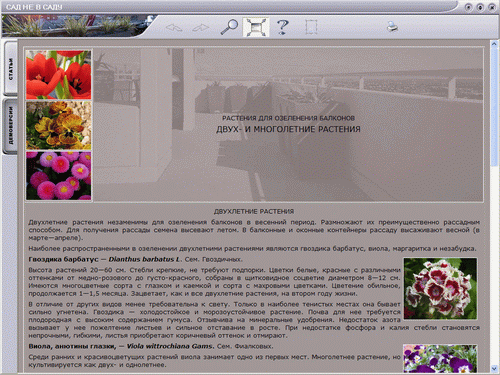Click the scrollbar up arrow

point(494,44)
